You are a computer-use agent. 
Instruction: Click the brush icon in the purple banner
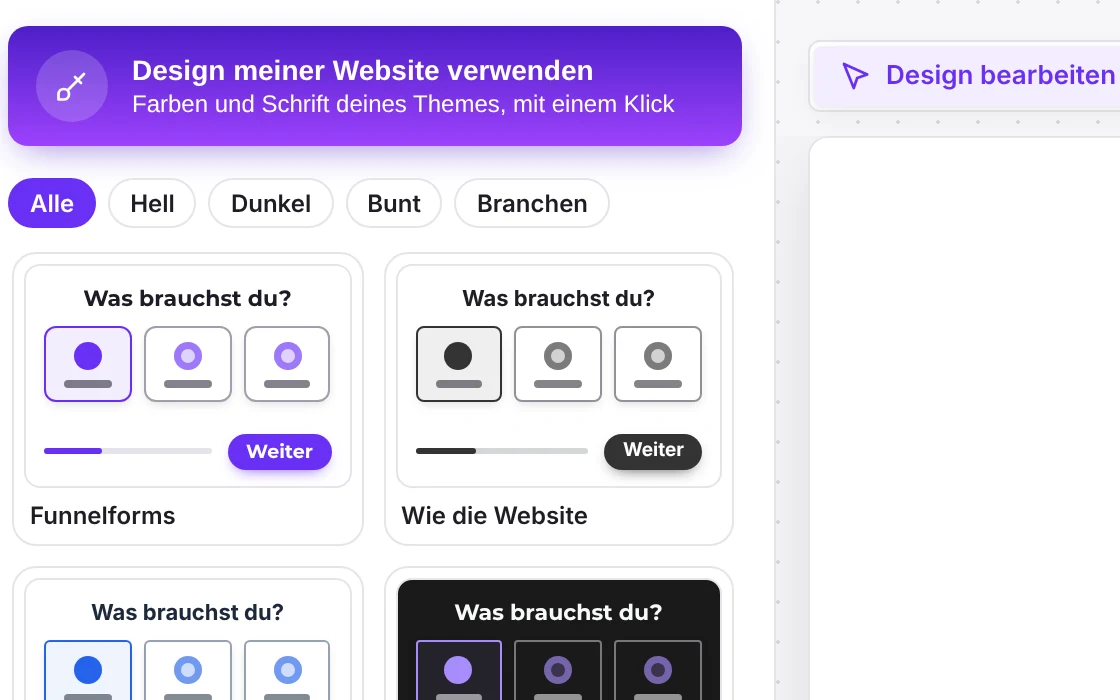click(71, 86)
